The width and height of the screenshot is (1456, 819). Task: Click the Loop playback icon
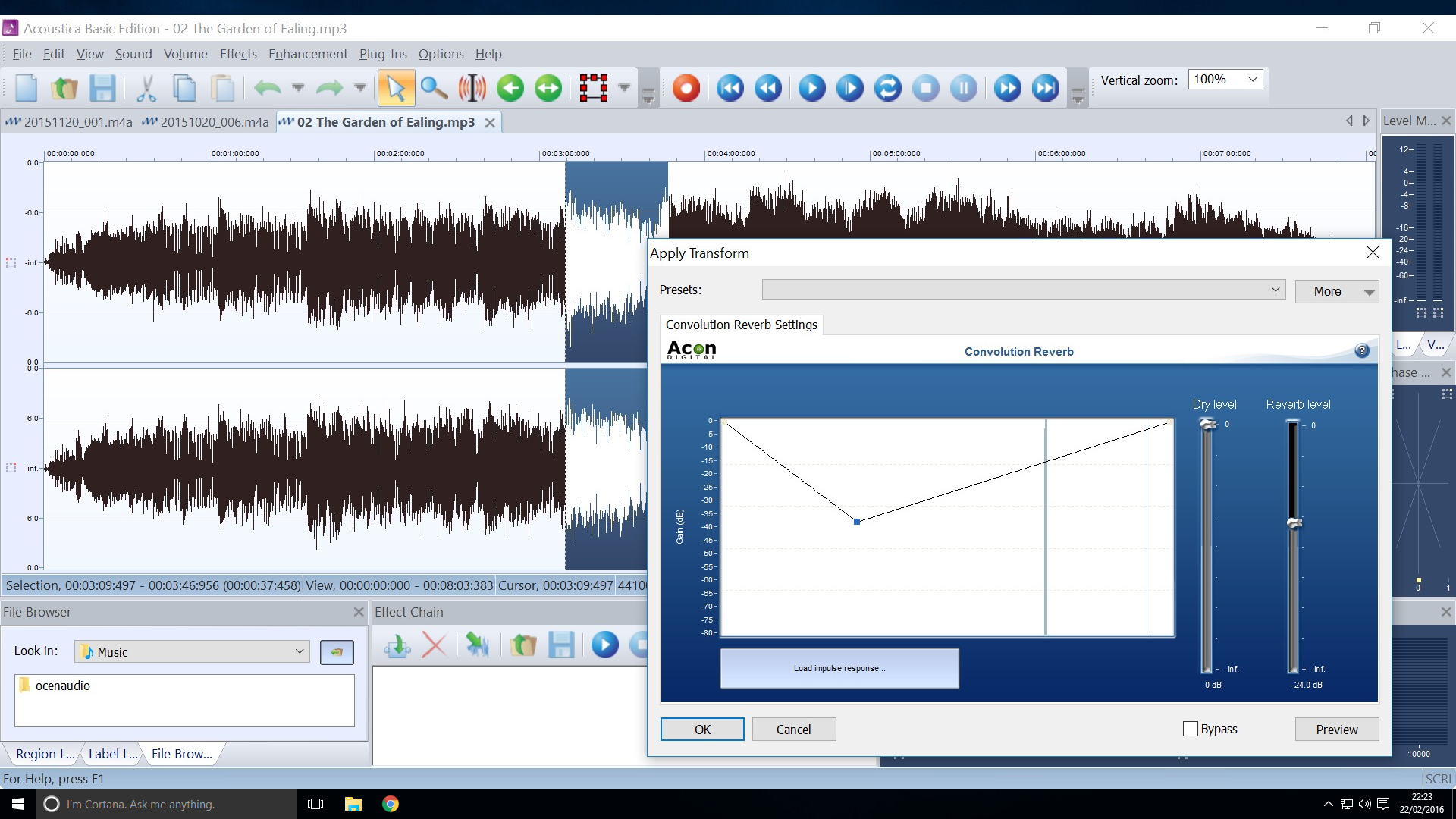tap(887, 88)
